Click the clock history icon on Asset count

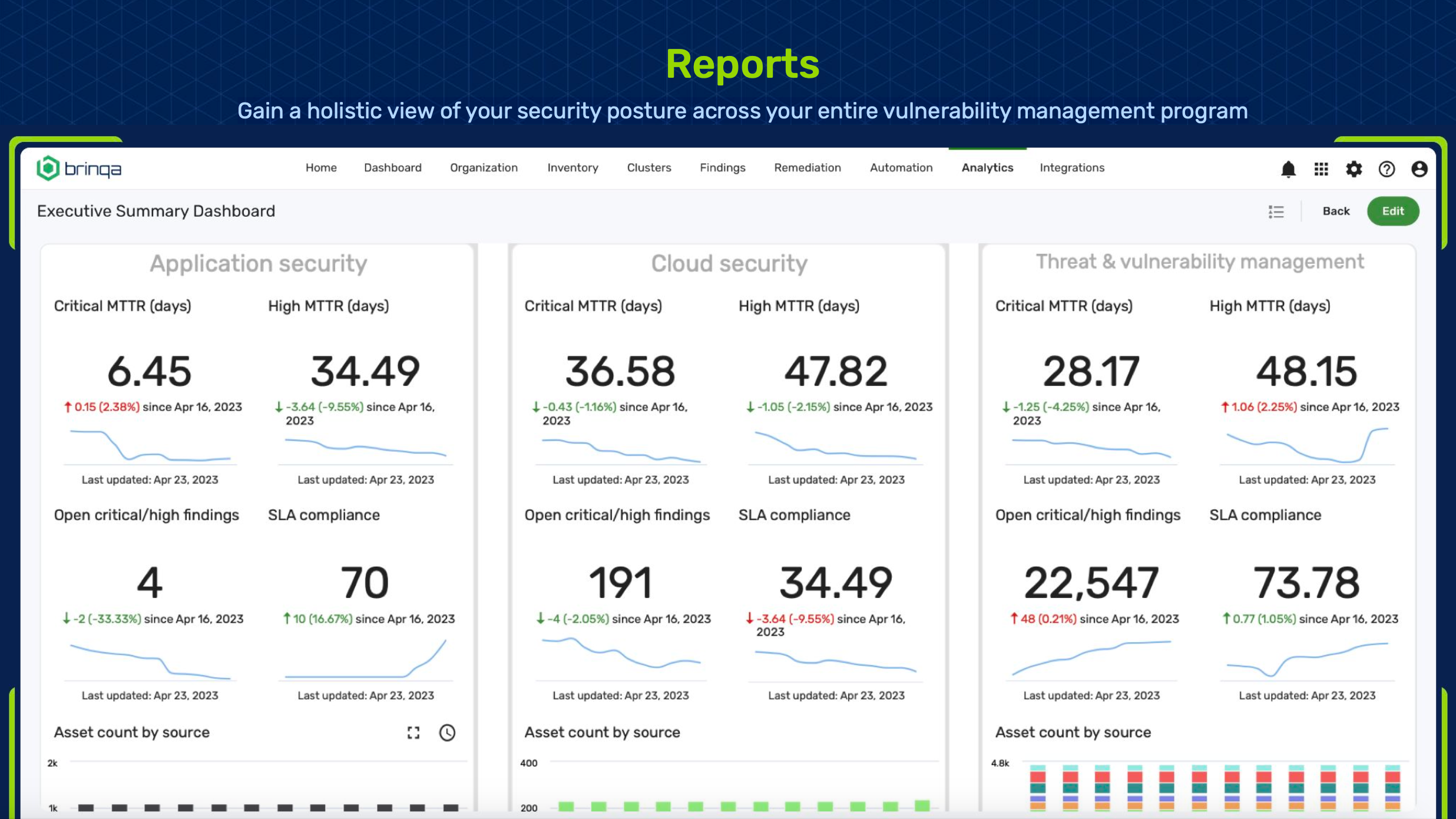[447, 732]
